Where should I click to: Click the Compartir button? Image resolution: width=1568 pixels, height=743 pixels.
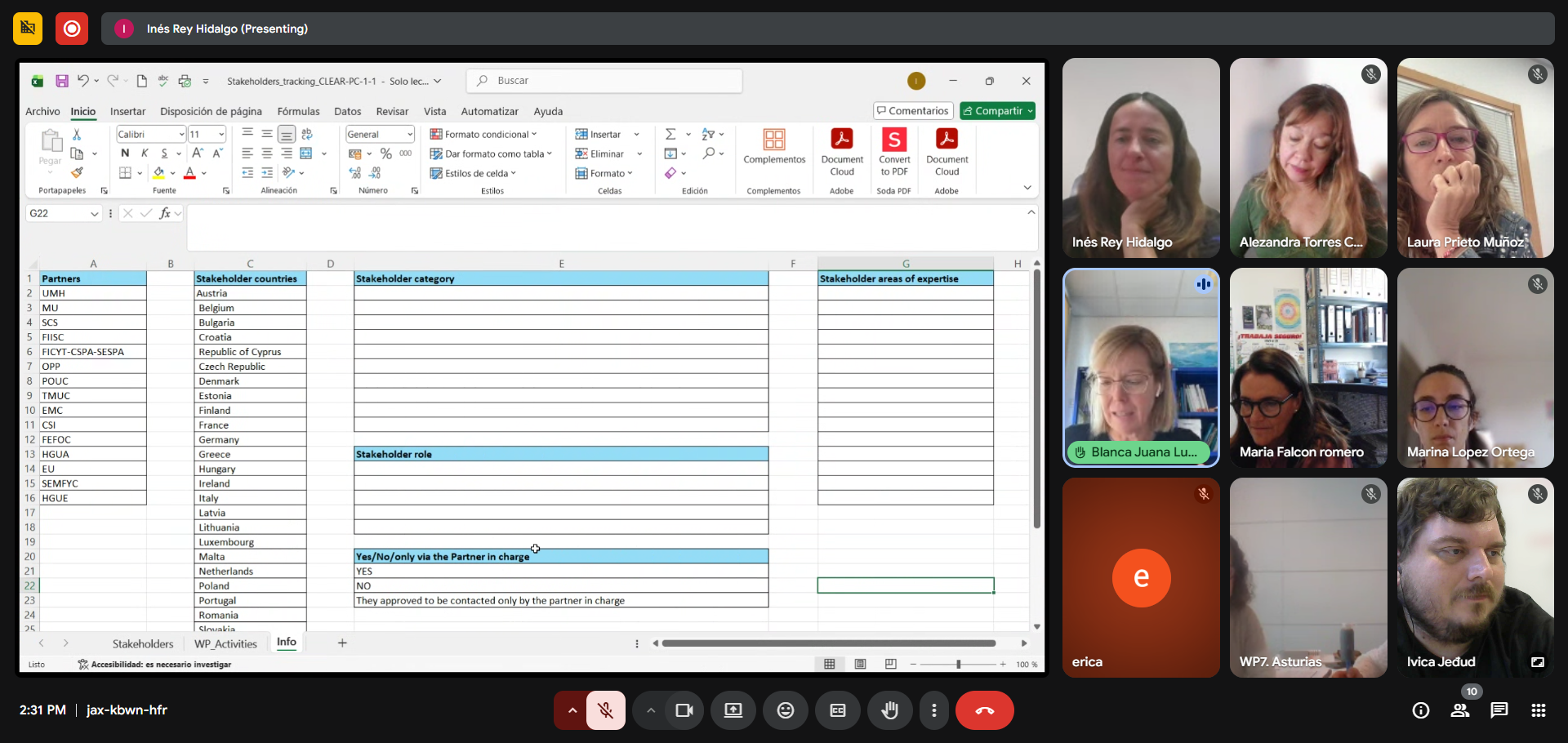pyautogui.click(x=997, y=111)
